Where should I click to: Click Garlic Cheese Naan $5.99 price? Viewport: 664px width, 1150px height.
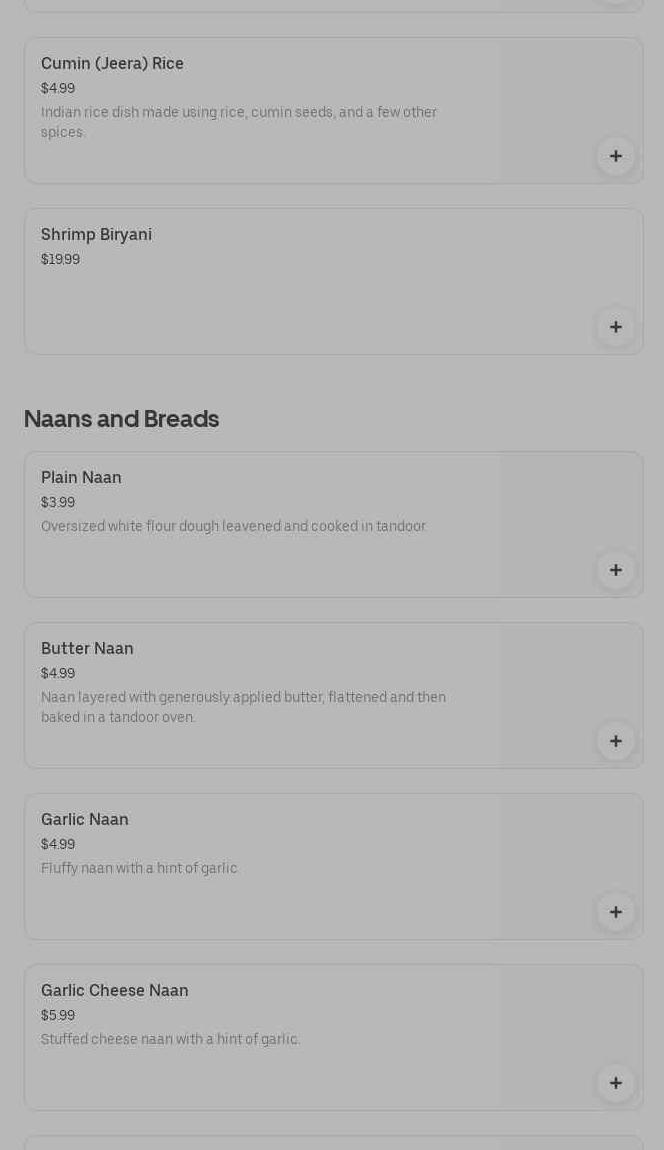point(58,1016)
